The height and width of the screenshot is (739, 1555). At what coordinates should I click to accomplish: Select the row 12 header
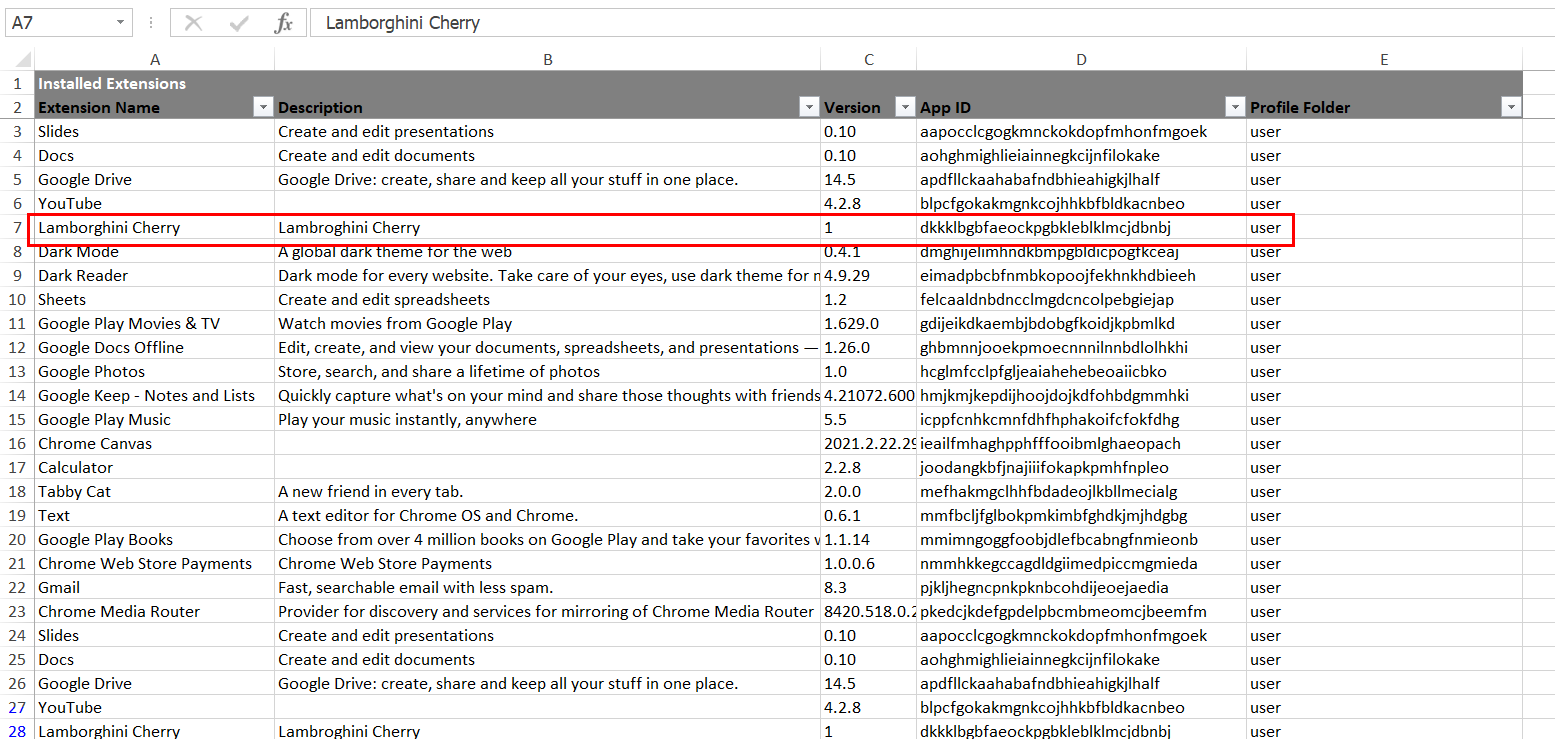(x=17, y=347)
